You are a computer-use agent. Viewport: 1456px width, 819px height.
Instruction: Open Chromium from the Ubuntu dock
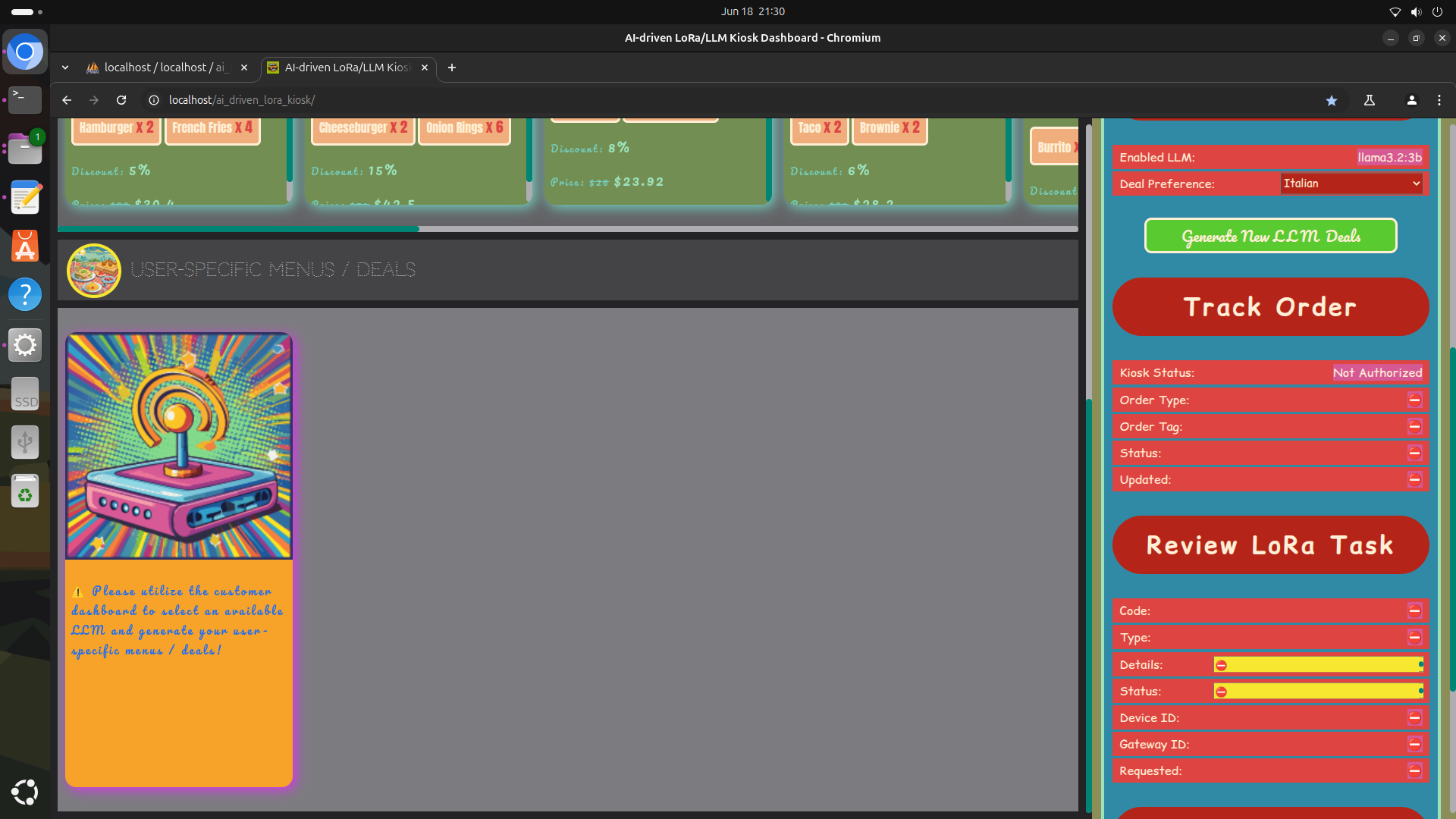[25, 52]
